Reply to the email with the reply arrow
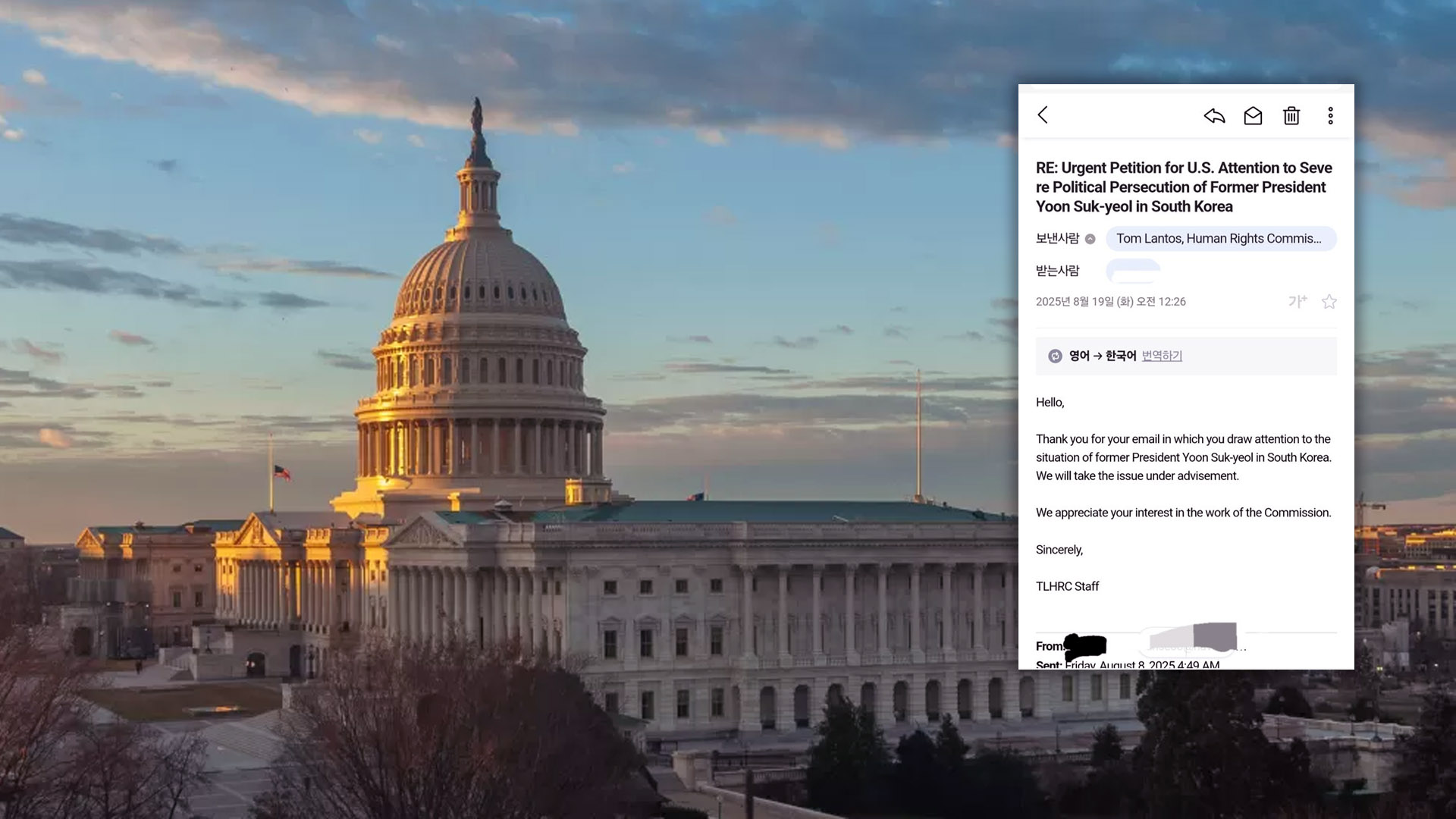Image resolution: width=1456 pixels, height=819 pixels. [1214, 115]
